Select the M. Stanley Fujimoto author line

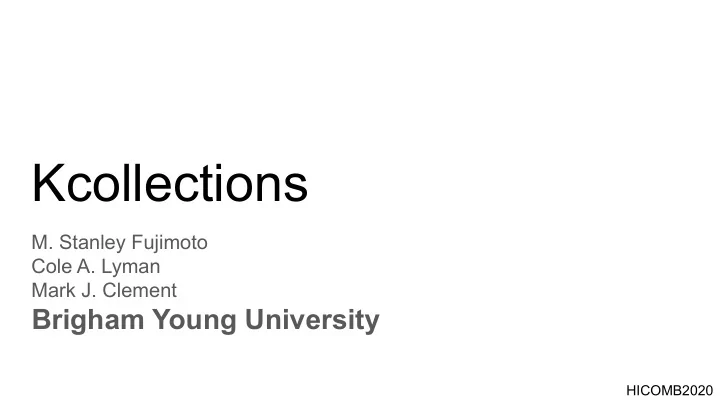[x=119, y=243]
